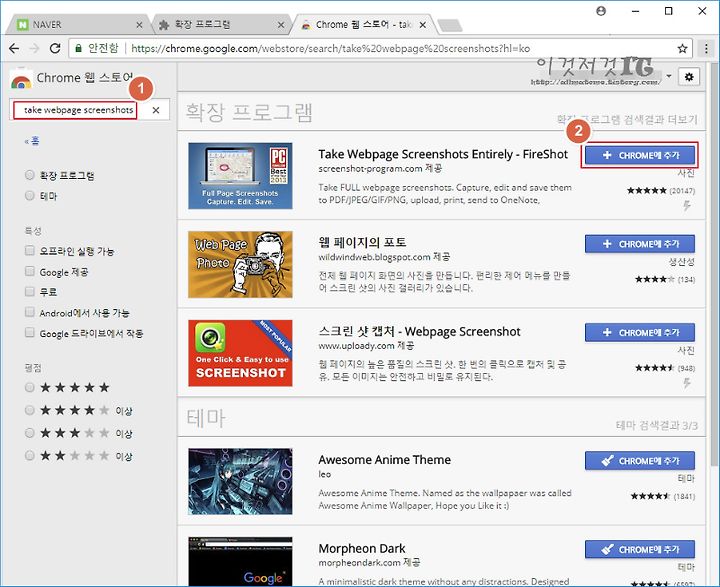
Task: Close the NAVER tab
Action: (140, 25)
